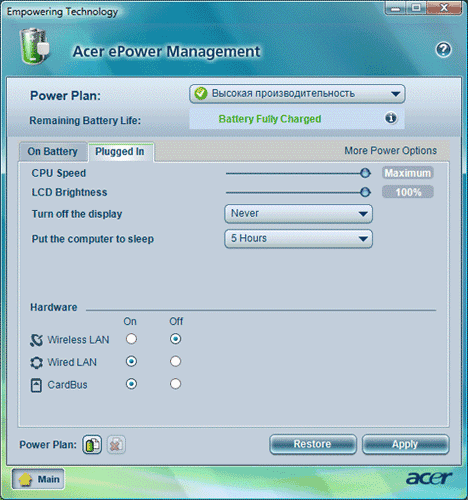The image size is (468, 500).
Task: Open the Put the computer to sleep dropdown
Action: (x=298, y=239)
